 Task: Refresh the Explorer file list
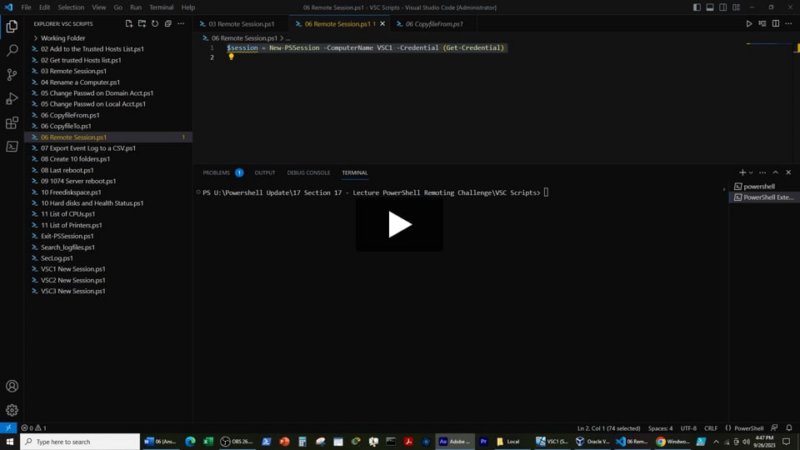155,23
